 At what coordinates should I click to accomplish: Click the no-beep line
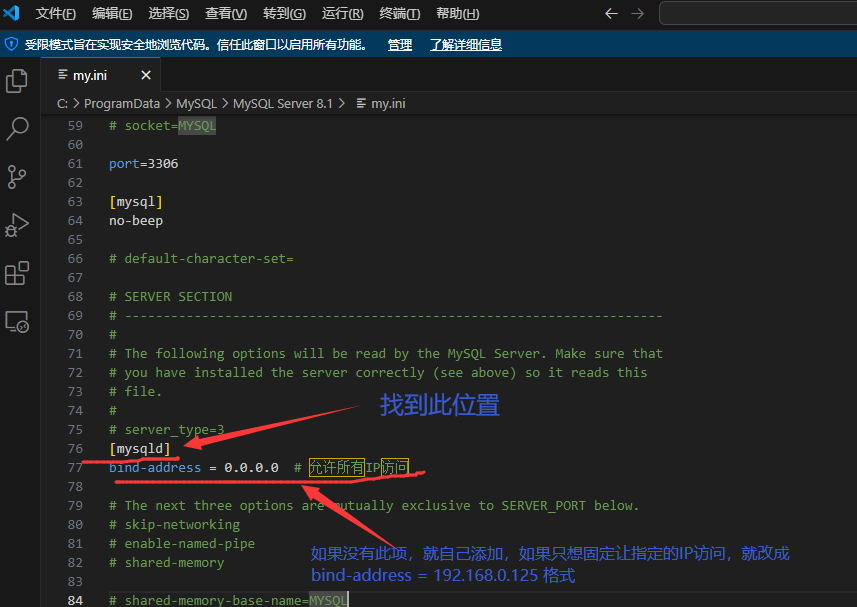136,221
